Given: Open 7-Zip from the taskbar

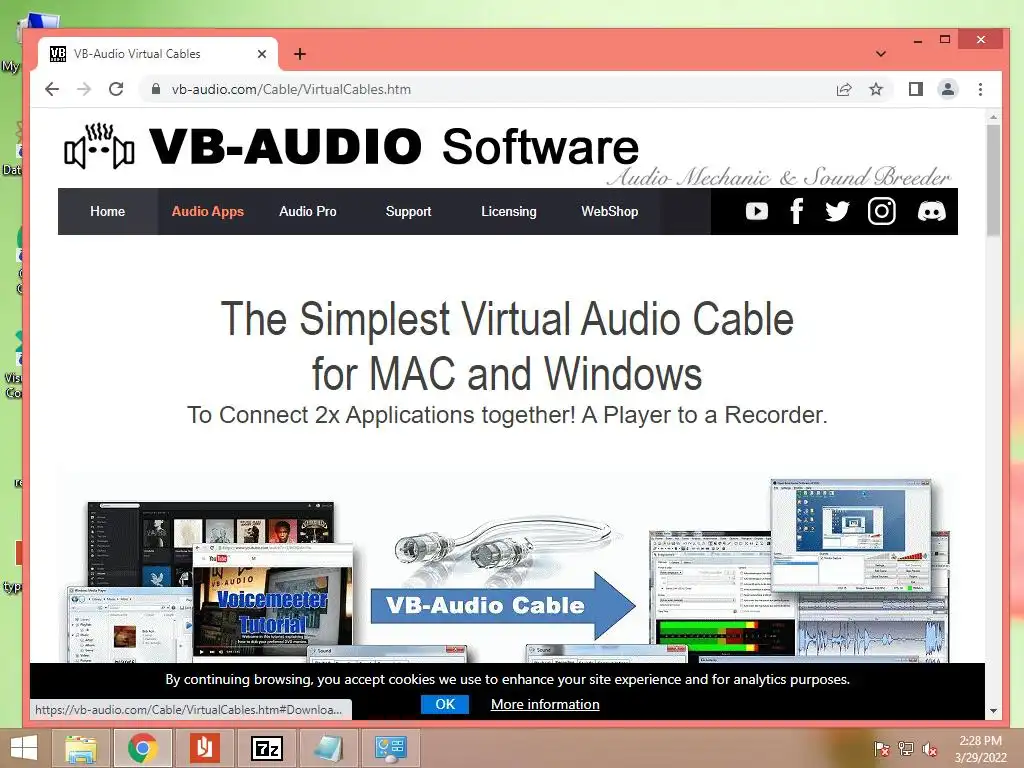Looking at the screenshot, I should point(267,748).
